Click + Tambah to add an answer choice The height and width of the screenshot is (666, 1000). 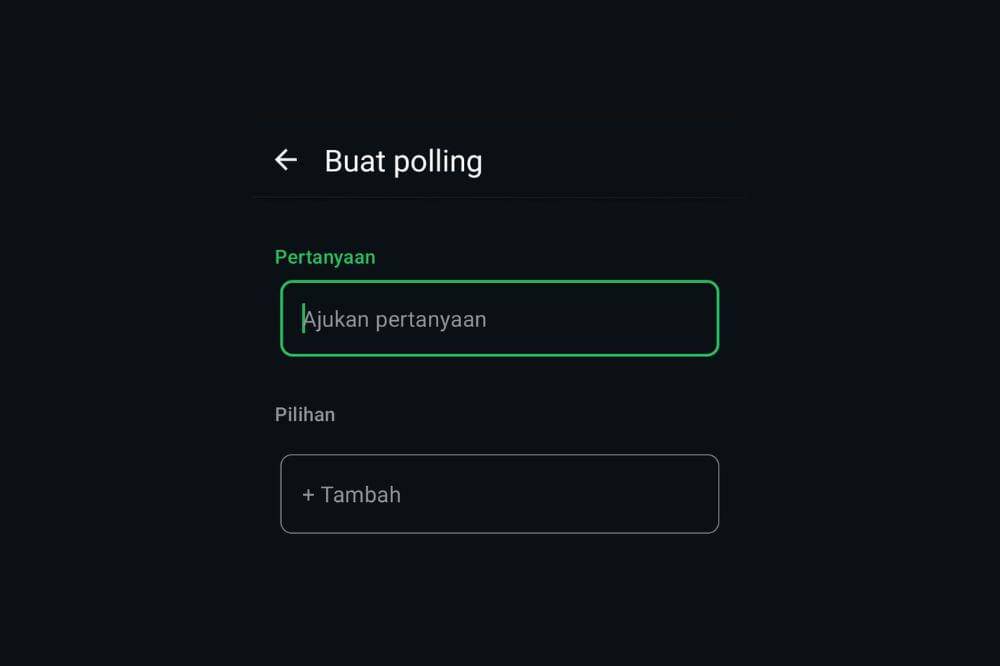[x=351, y=493]
